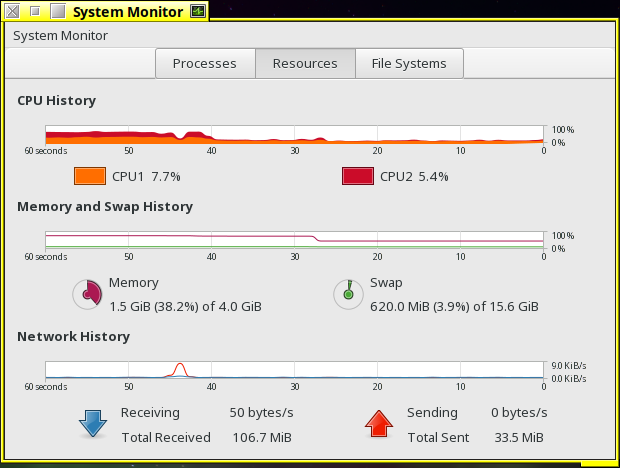Screen dimensions: 620x468
Task: Click the CPU2 5.4% label
Action: (x=414, y=176)
